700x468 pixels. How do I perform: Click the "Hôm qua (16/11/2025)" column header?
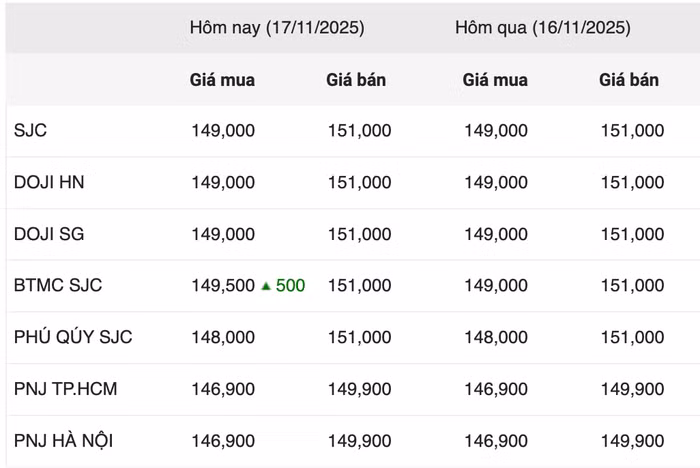point(542,28)
